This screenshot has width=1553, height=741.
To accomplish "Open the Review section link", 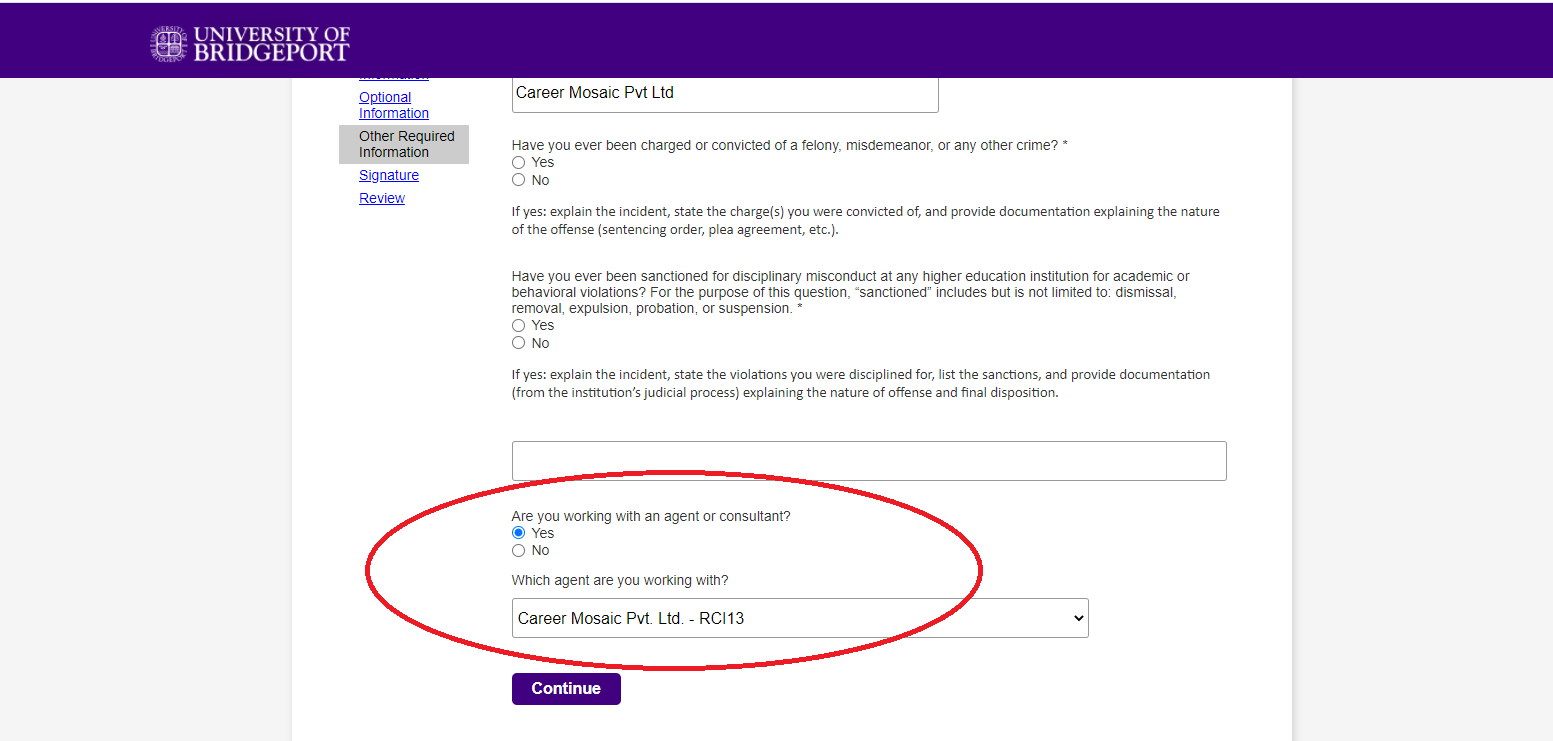I will [382, 198].
